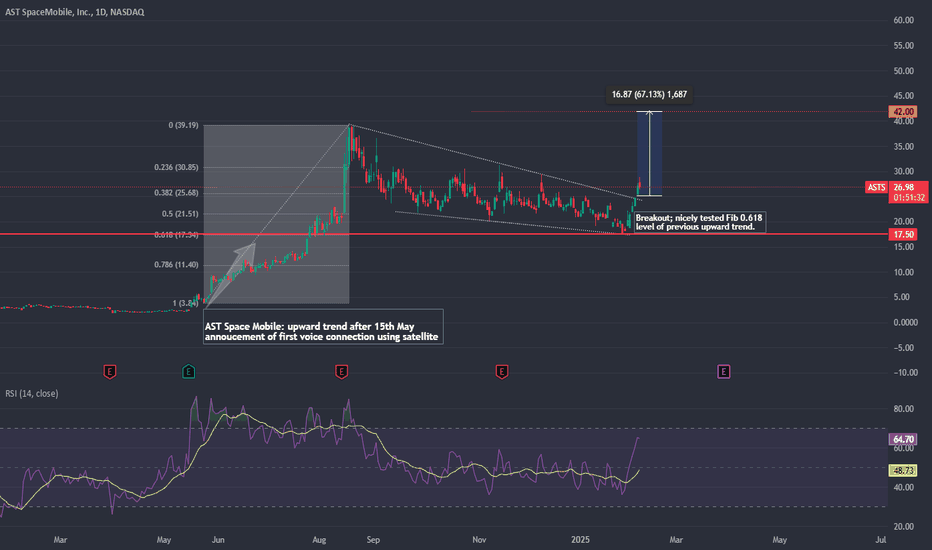932x550 pixels.
Task: Click the 55.00 price scale value
Action: tap(903, 46)
